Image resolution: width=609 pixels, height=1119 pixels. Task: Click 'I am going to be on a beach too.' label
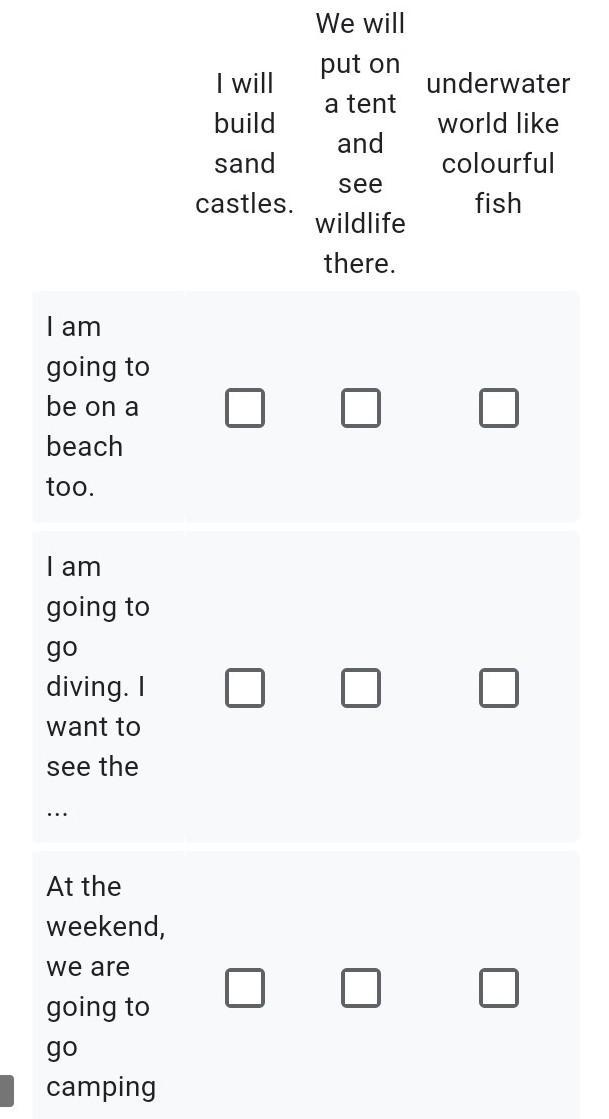coord(97,406)
